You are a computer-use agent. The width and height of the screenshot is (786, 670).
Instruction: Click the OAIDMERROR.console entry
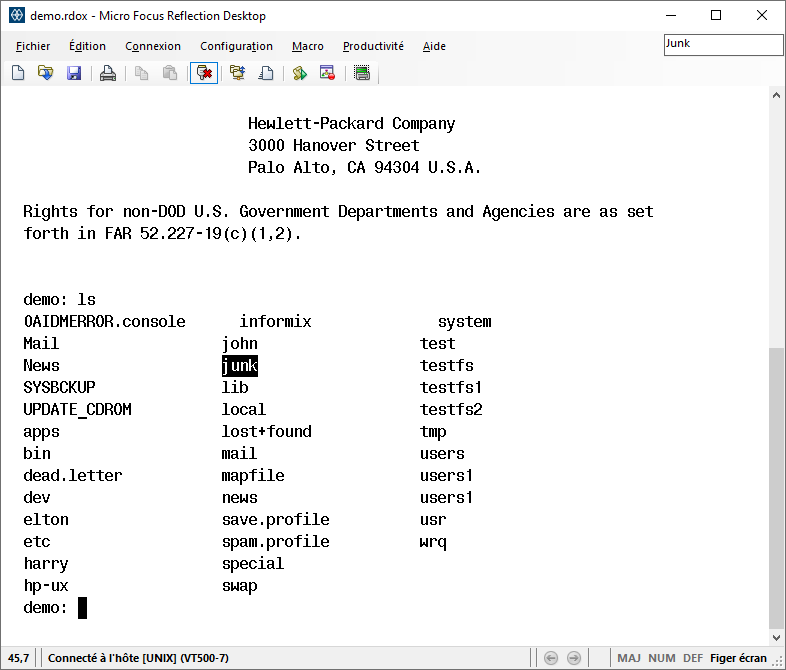tap(105, 322)
